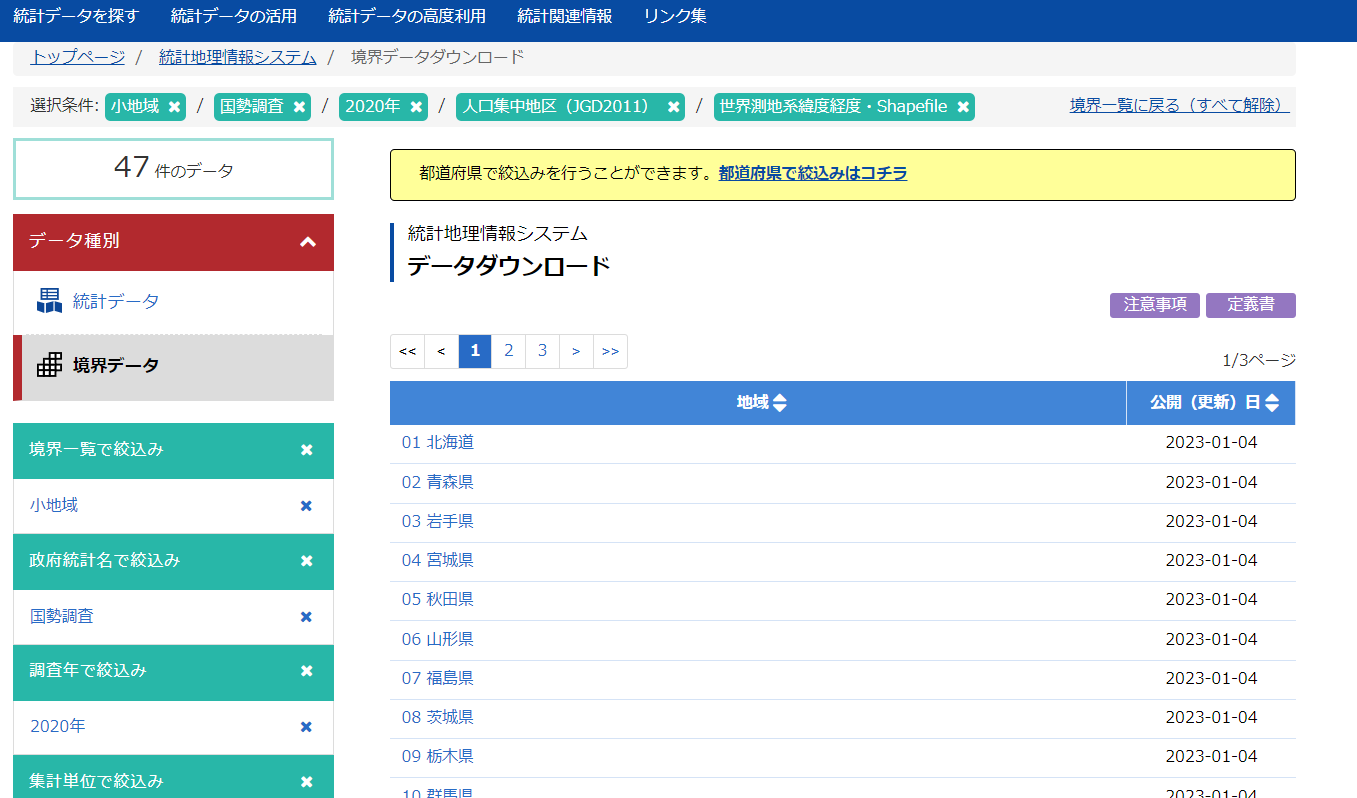Clear 小地域 in the sidebar list
The width and height of the screenshot is (1357, 798).
click(306, 506)
